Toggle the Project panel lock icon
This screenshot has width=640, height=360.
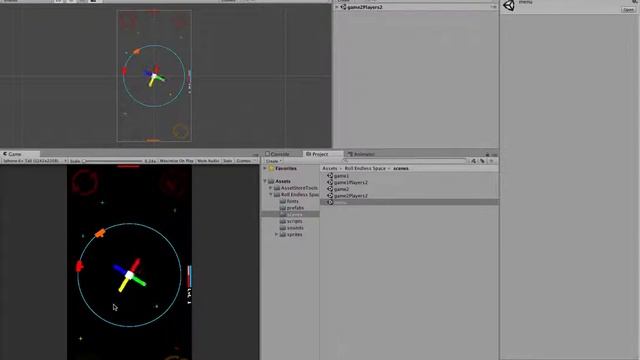pos(487,154)
